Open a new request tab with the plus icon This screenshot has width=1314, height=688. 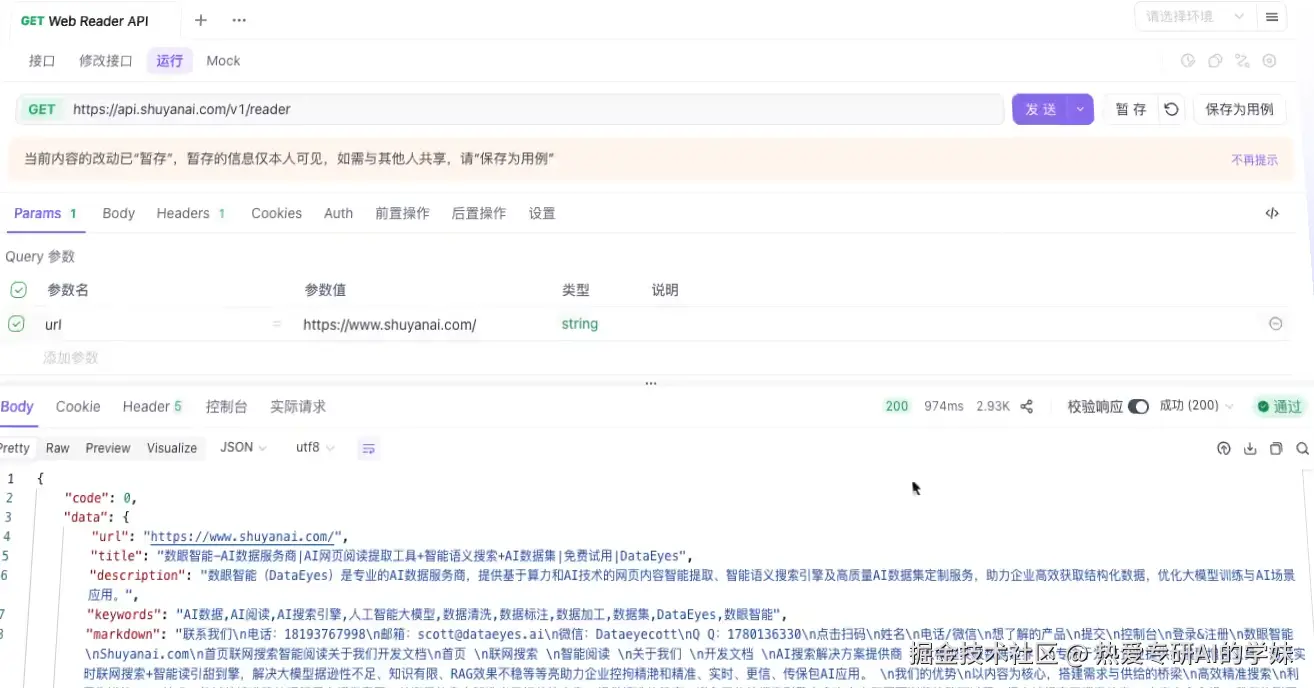tap(200, 19)
